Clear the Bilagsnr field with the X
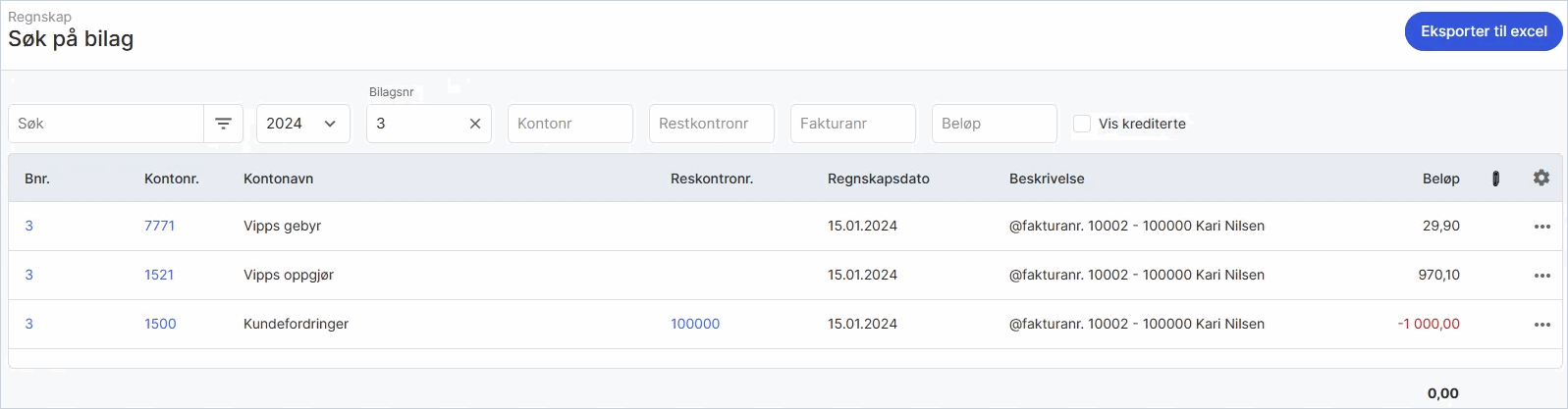This screenshot has height=409, width=1568. 475,124
